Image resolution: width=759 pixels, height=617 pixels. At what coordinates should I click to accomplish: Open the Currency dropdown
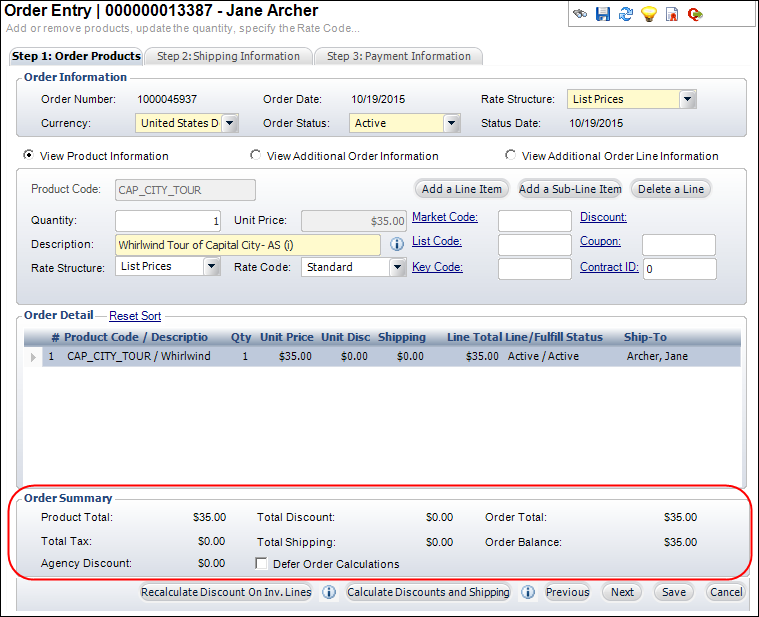click(x=230, y=123)
